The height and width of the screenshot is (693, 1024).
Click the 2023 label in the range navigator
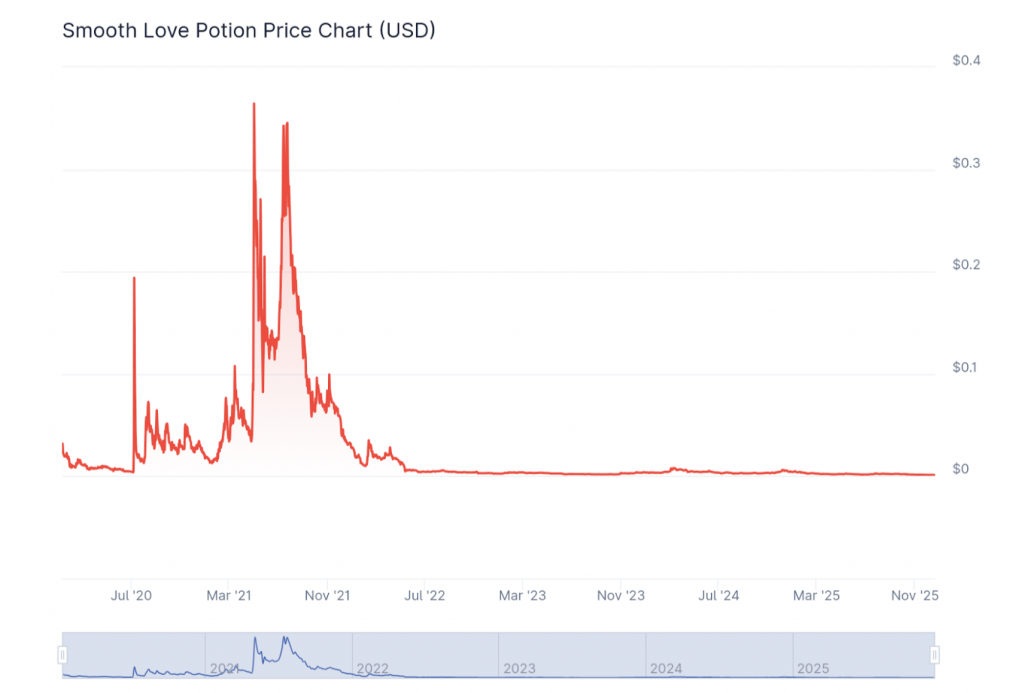point(520,667)
